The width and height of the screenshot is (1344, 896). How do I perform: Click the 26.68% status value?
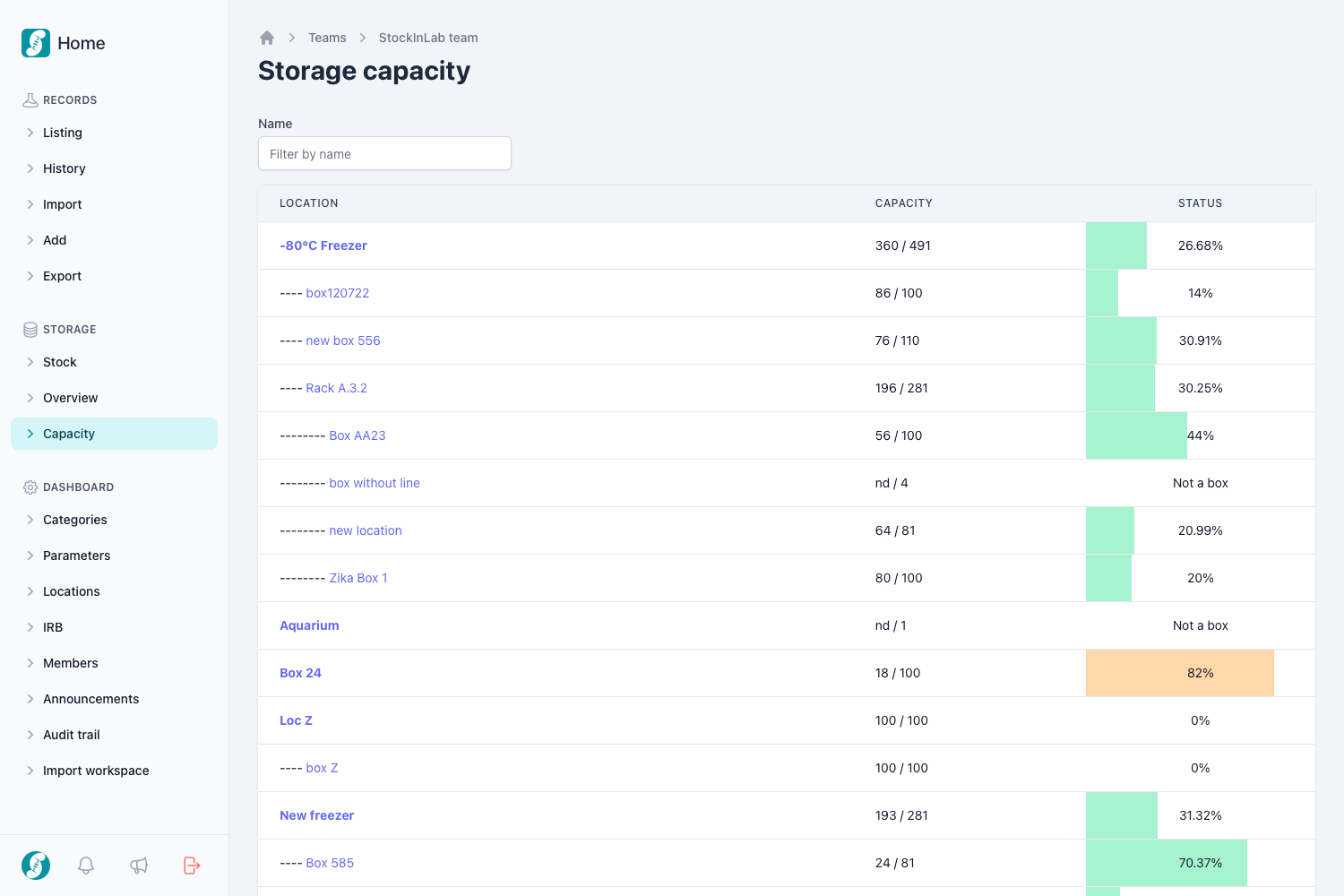(1201, 246)
